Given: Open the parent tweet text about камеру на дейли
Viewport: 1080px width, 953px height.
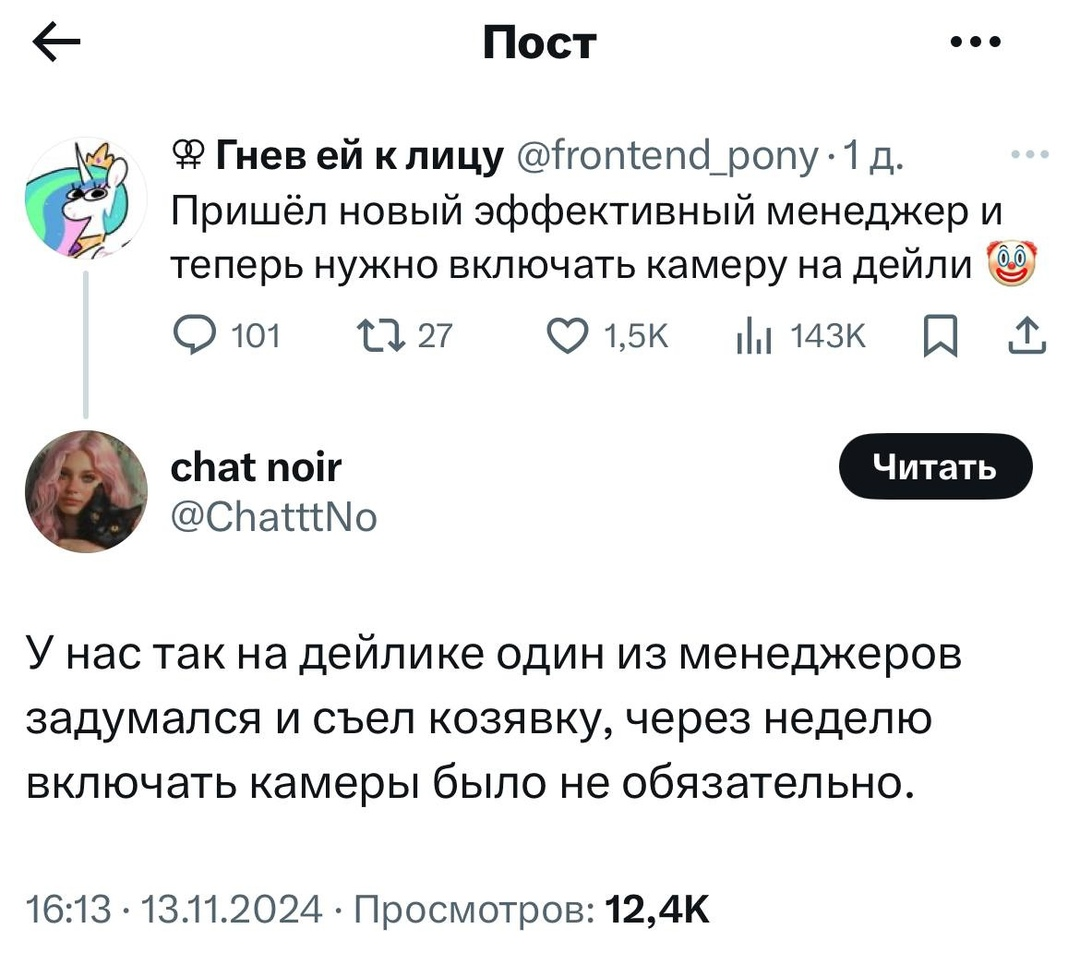Looking at the screenshot, I should click(587, 238).
